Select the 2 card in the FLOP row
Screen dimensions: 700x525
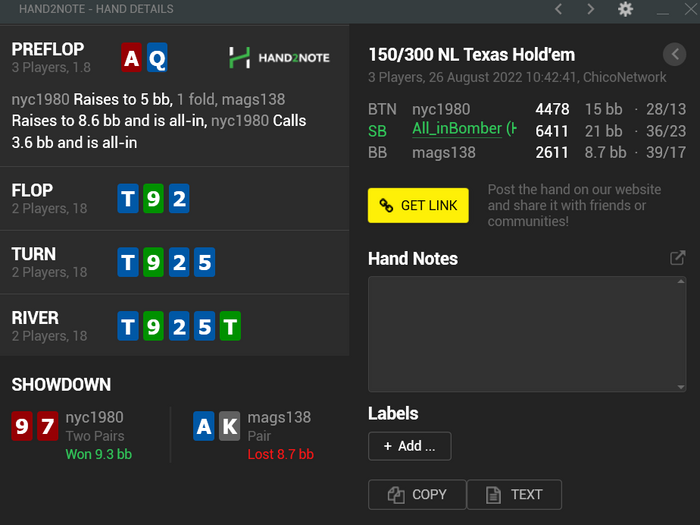pos(179,199)
